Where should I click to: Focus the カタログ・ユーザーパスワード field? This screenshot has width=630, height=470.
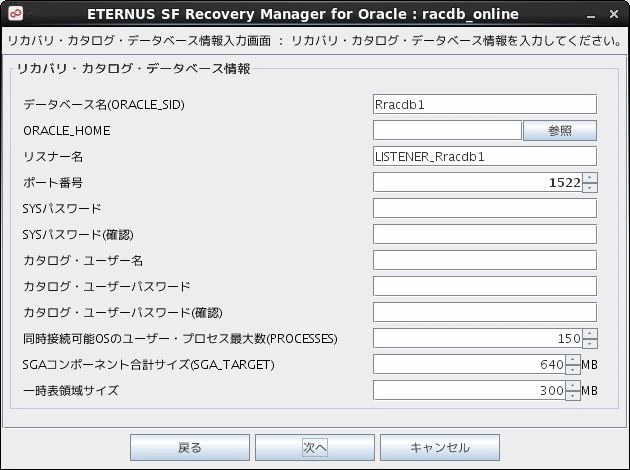pos(485,286)
